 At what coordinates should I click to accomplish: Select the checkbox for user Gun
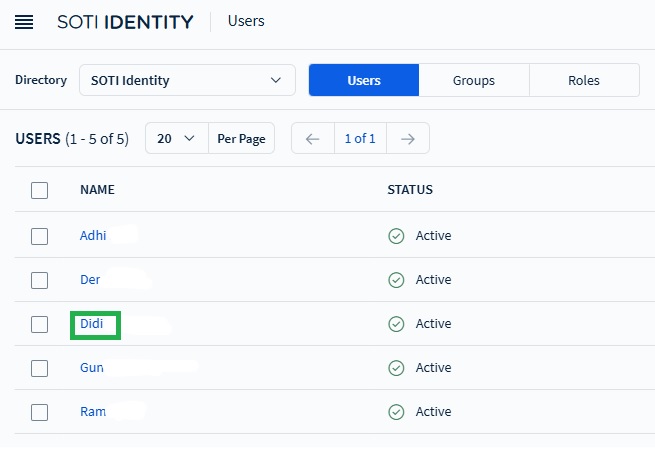point(40,368)
